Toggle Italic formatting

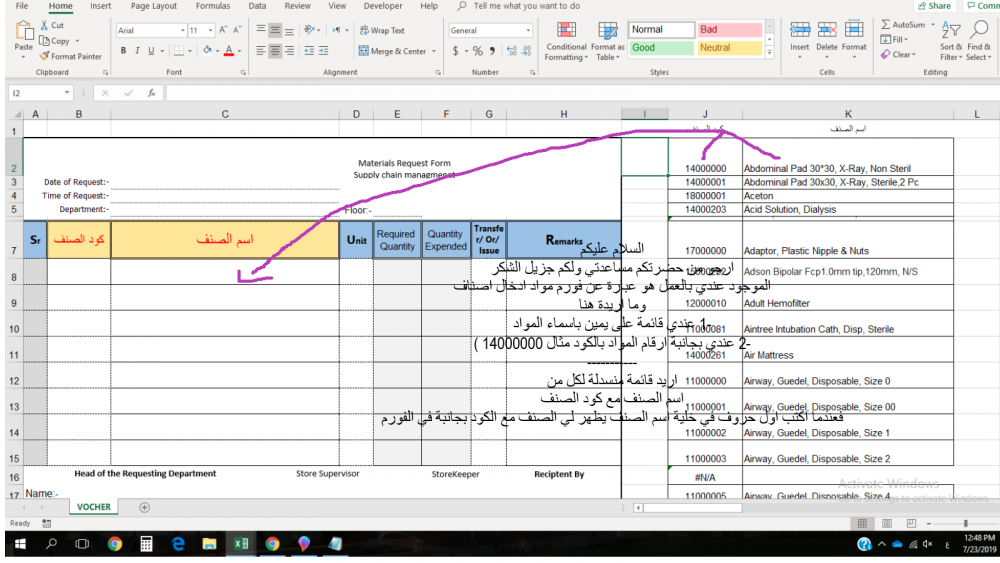(x=137, y=50)
